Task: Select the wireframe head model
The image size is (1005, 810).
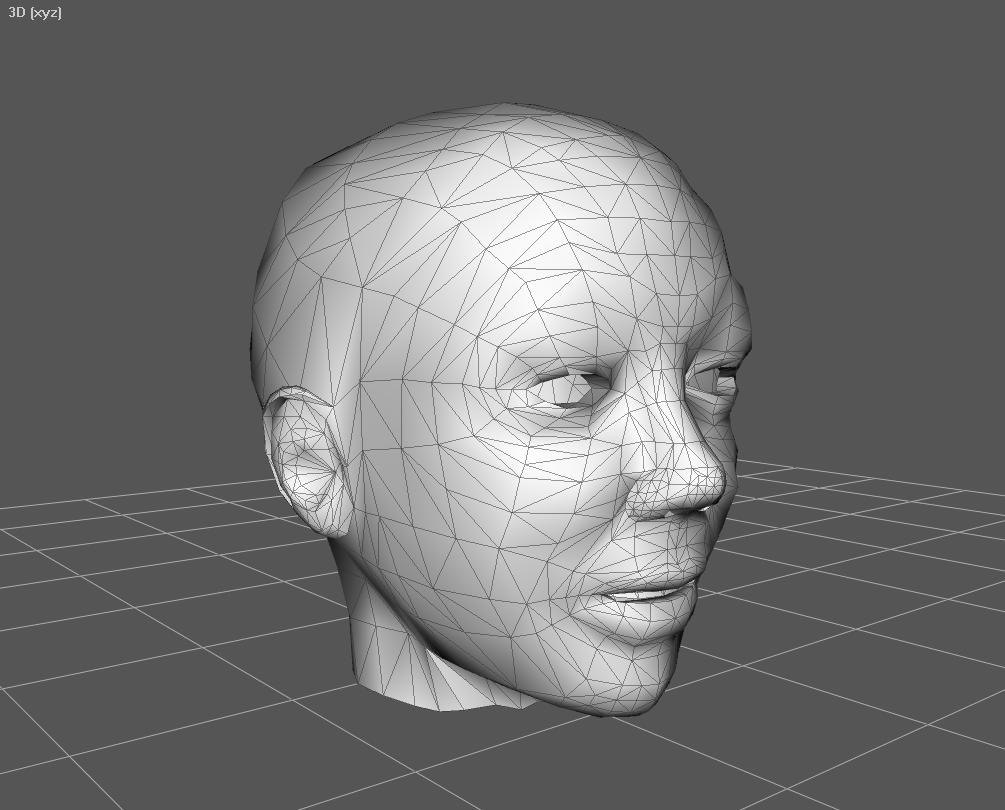Action: coord(500,410)
